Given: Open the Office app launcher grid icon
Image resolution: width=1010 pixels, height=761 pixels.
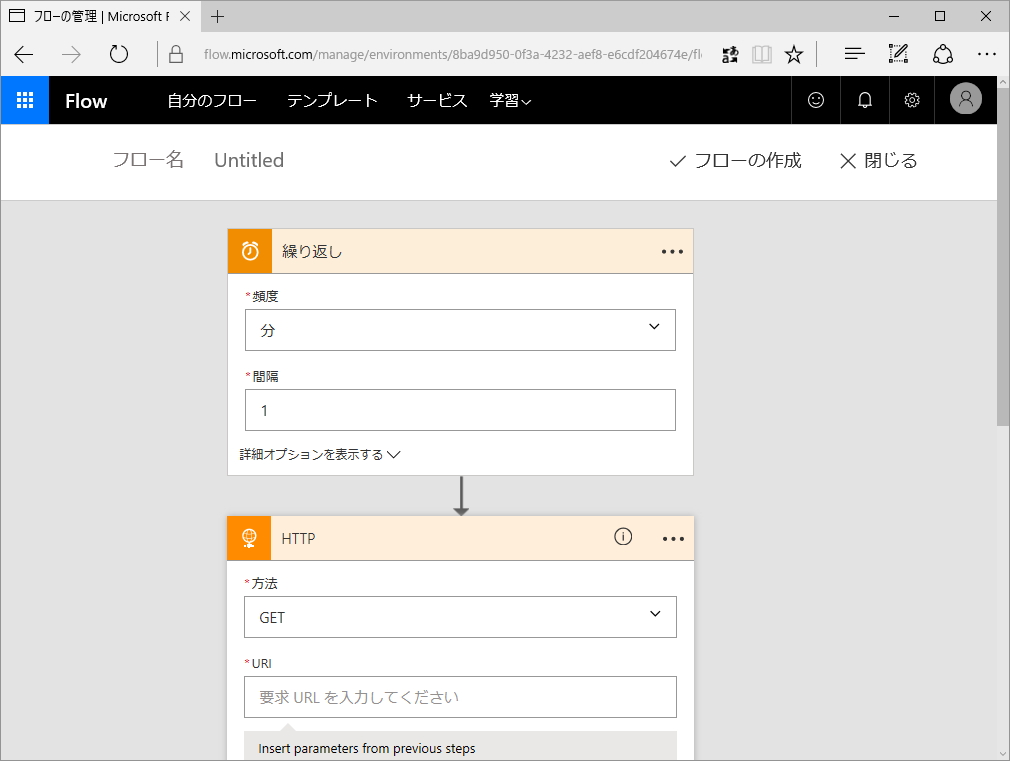Looking at the screenshot, I should (25, 100).
